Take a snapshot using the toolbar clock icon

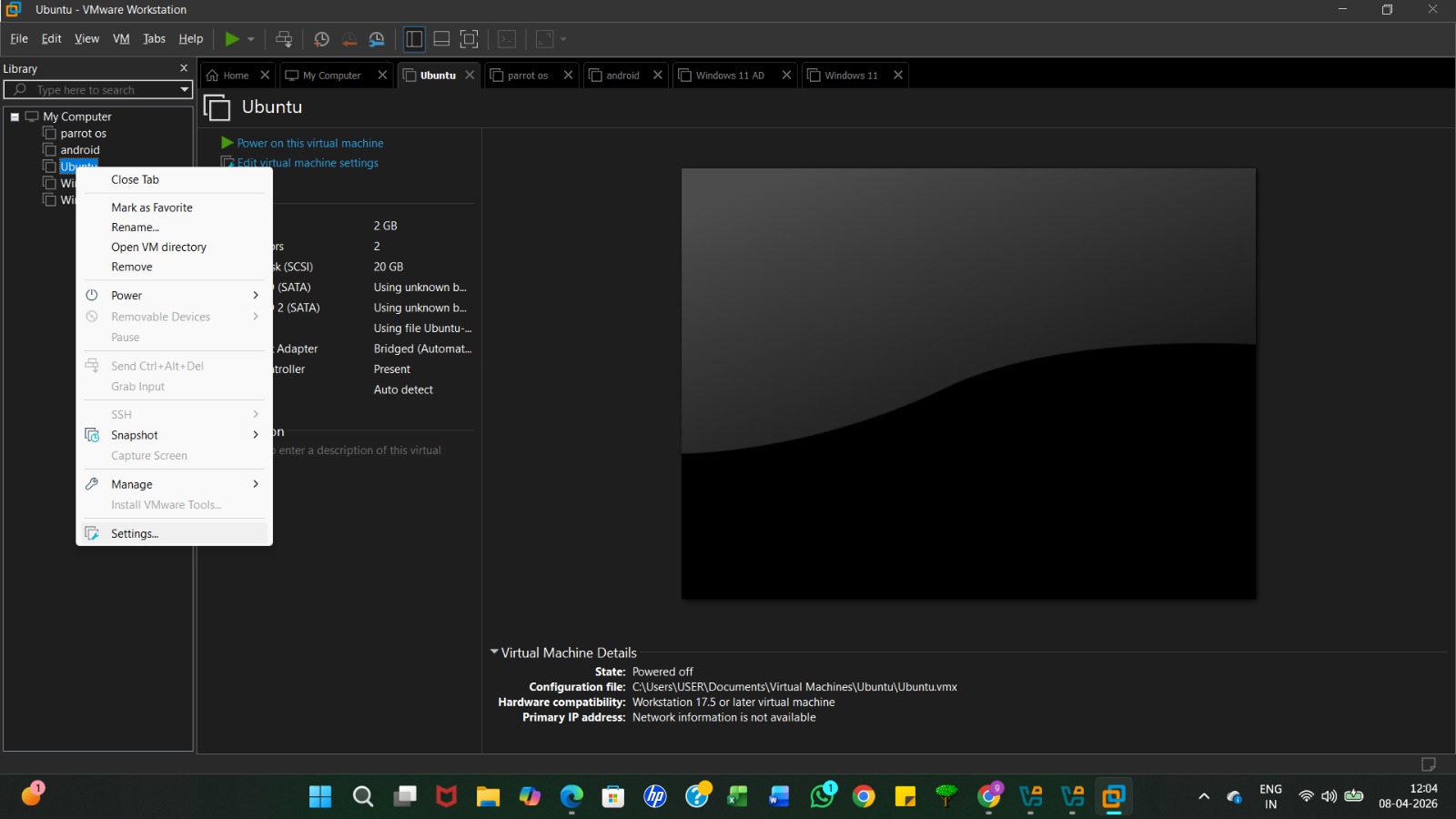click(x=321, y=39)
